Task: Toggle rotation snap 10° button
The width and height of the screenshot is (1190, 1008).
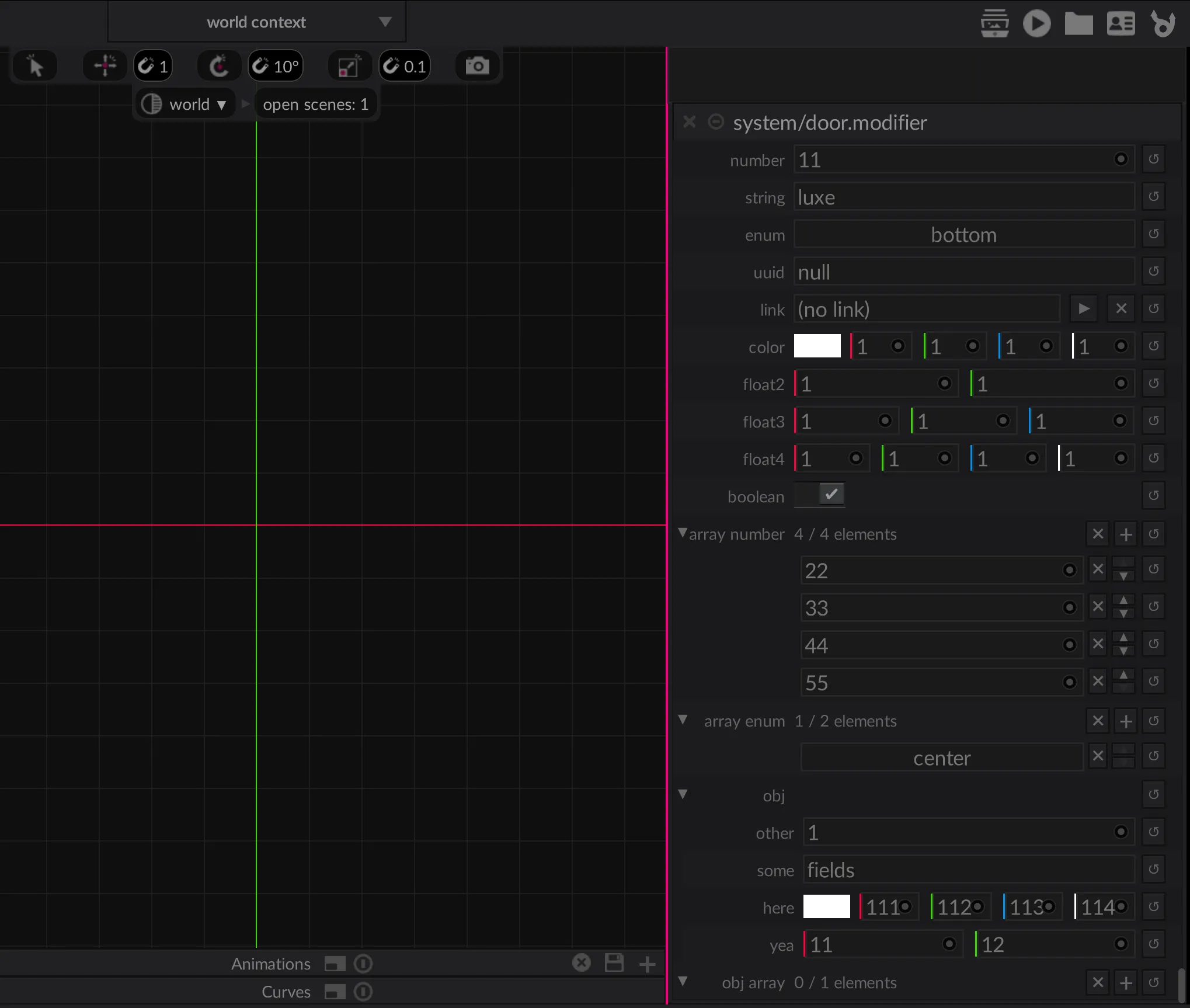Action: 276,66
